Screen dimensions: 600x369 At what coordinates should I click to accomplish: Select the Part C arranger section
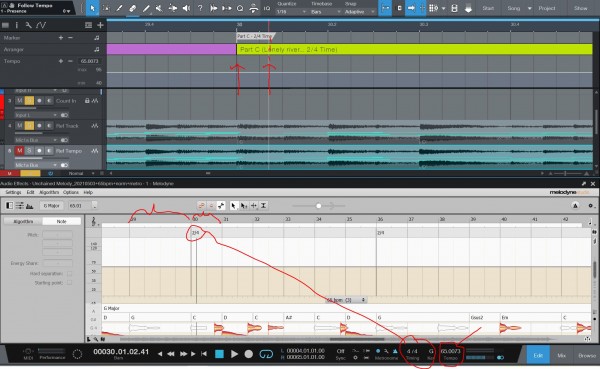414,49
